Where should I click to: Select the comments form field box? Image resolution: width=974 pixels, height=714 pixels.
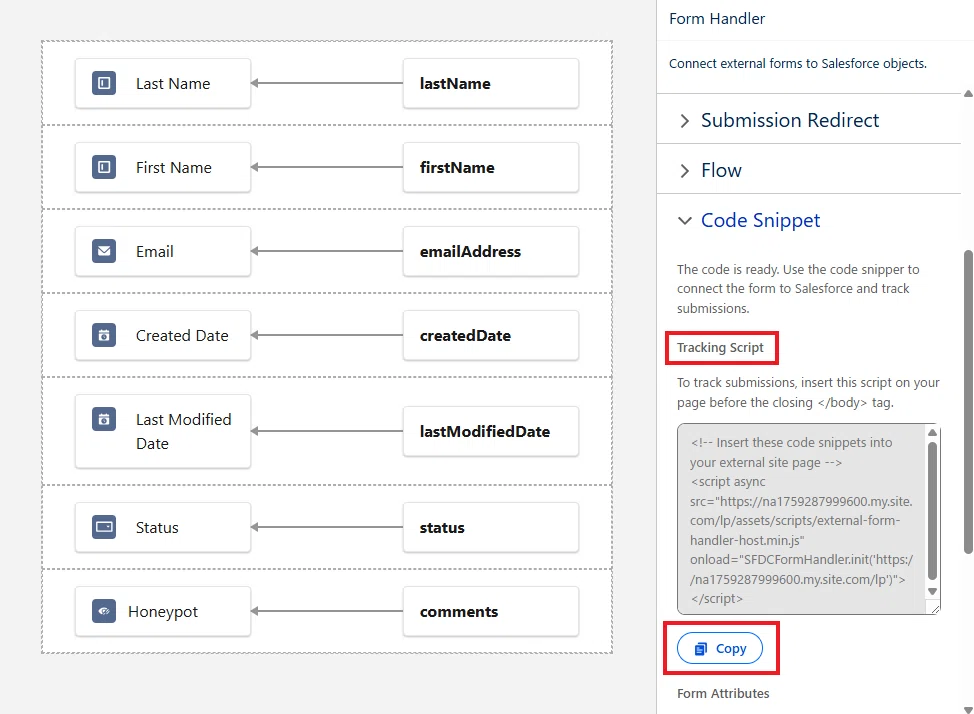tap(491, 611)
